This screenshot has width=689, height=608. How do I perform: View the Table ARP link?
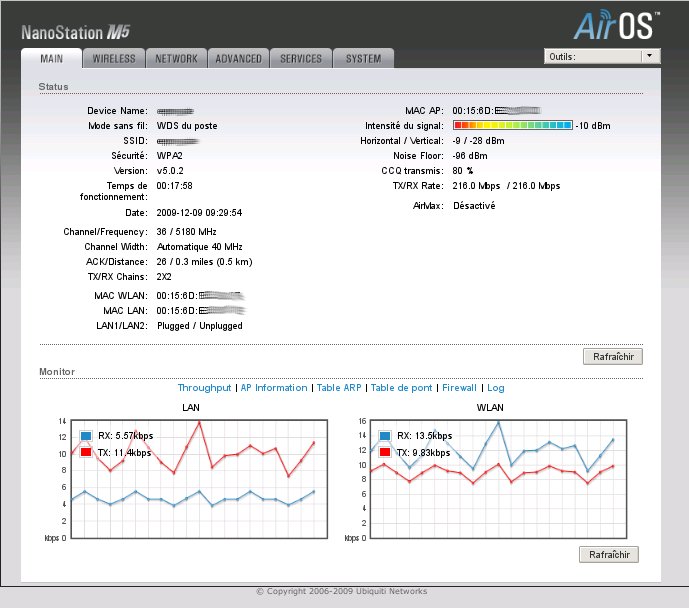(339, 388)
